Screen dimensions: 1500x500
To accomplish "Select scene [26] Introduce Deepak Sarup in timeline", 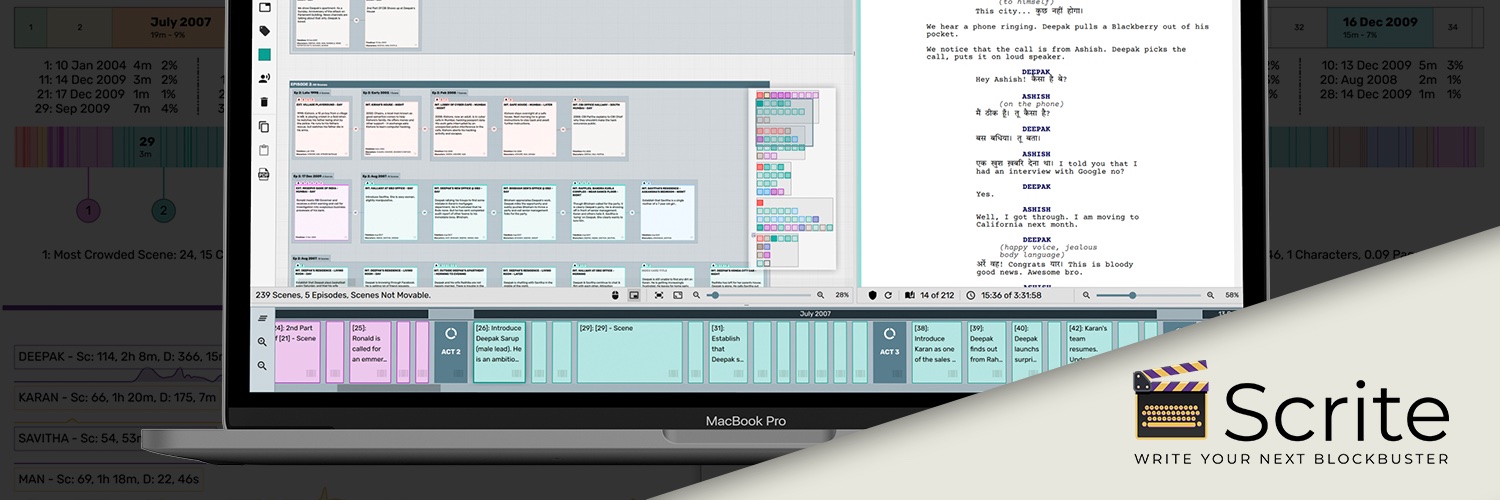I will [x=499, y=352].
